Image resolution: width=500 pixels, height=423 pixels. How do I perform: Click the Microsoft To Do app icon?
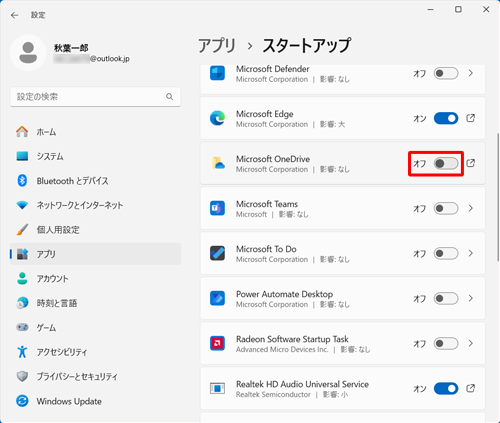[217, 253]
